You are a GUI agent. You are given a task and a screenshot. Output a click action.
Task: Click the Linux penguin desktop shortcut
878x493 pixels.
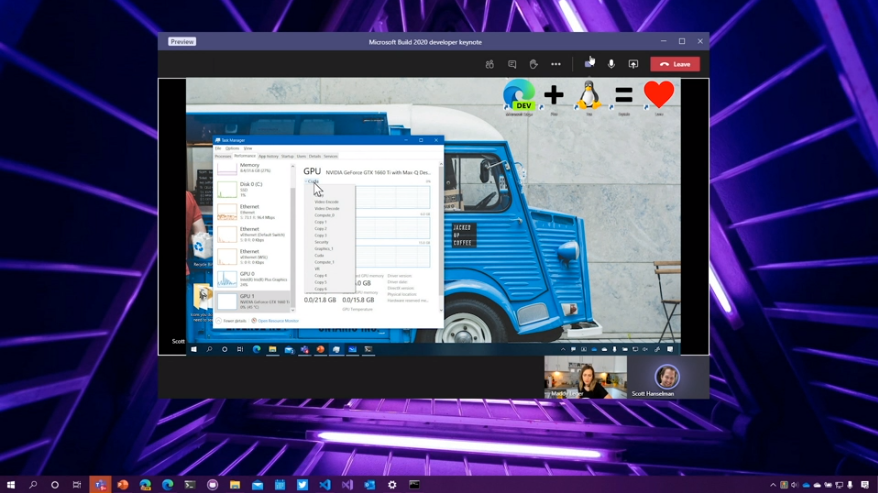(x=589, y=96)
